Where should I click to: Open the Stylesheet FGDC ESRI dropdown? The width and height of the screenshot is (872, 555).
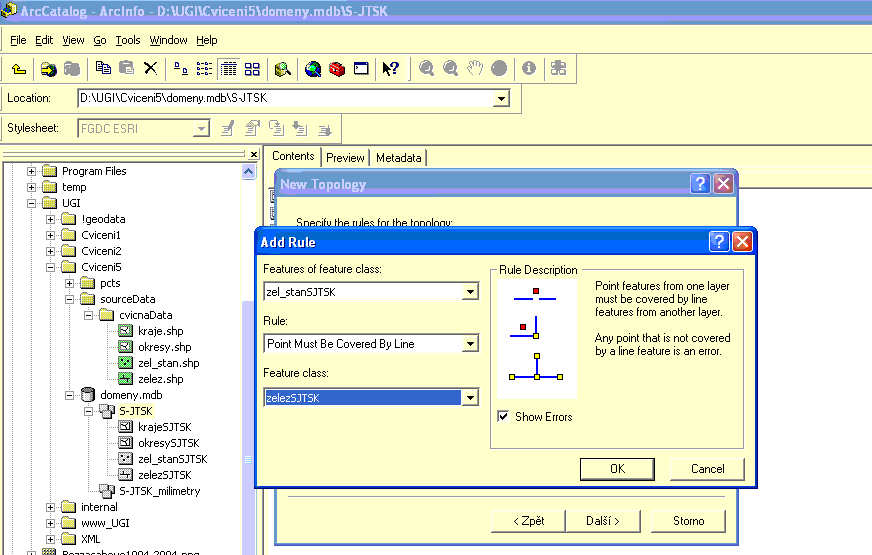201,128
